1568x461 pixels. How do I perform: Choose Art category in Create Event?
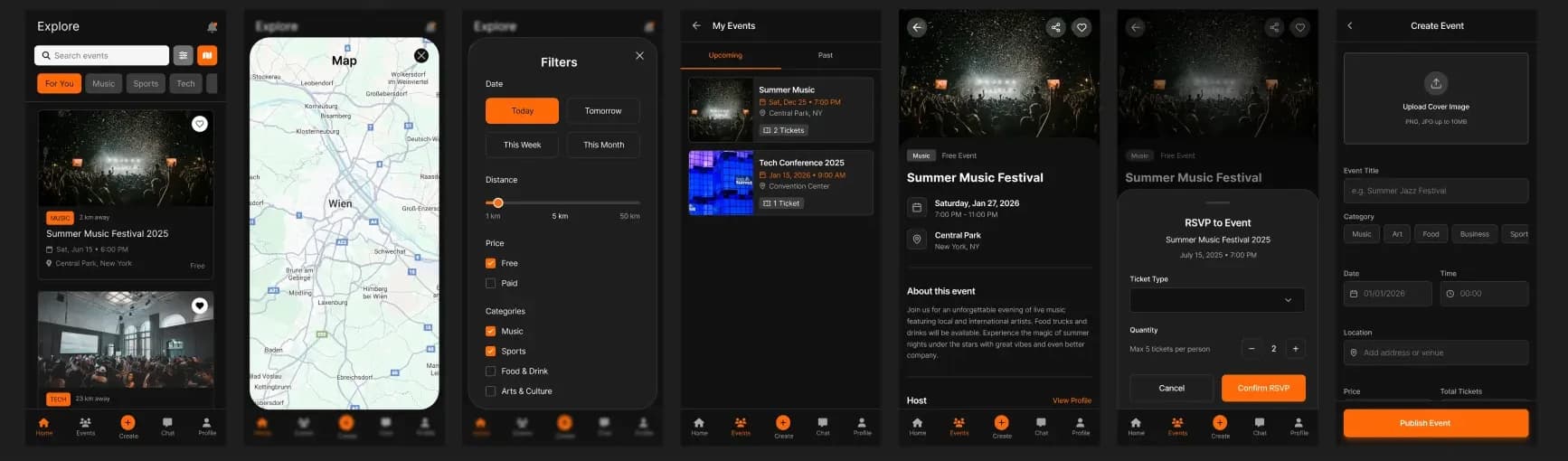point(1397,233)
